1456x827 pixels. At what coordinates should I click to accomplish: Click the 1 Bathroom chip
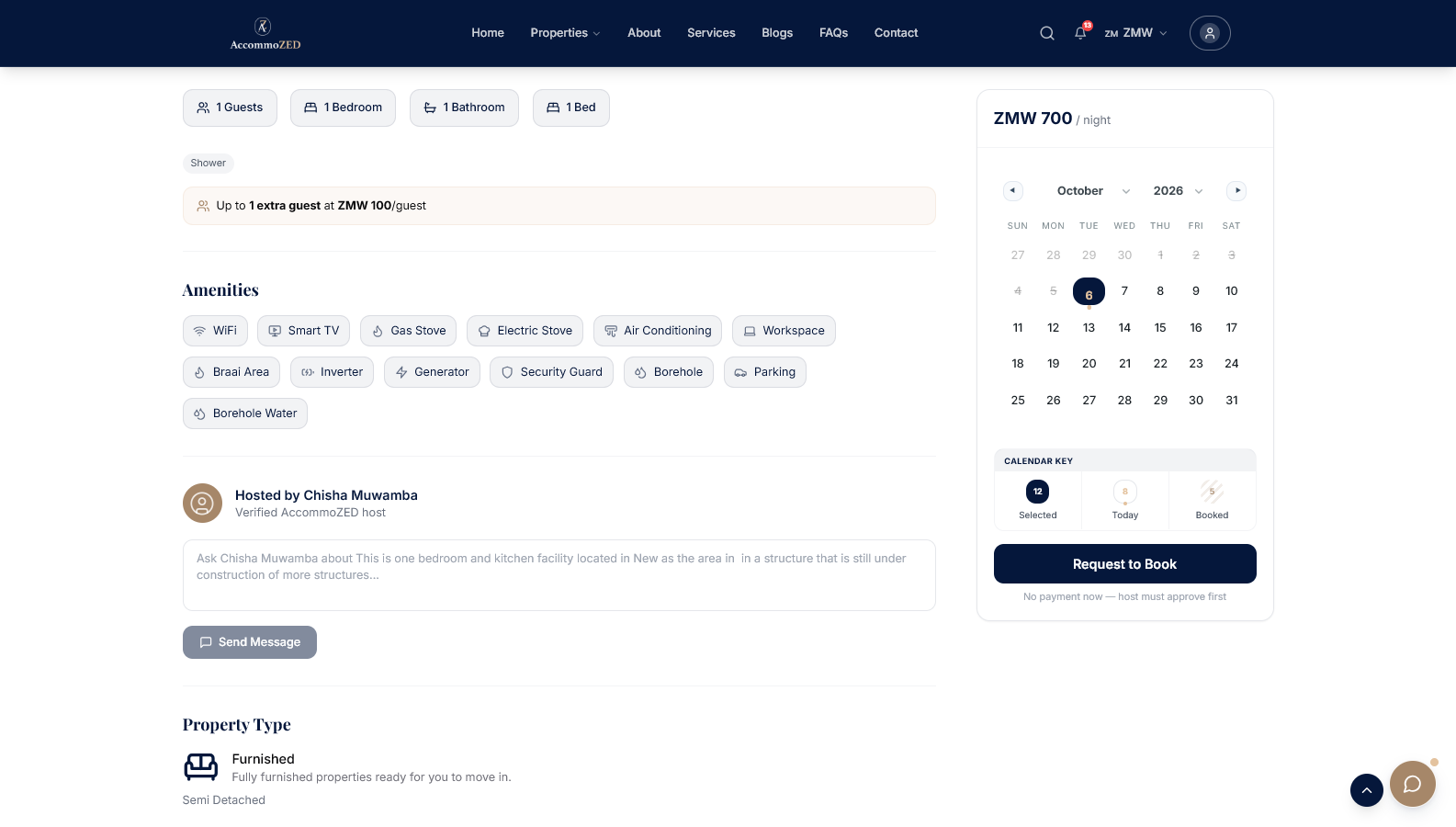coord(464,108)
